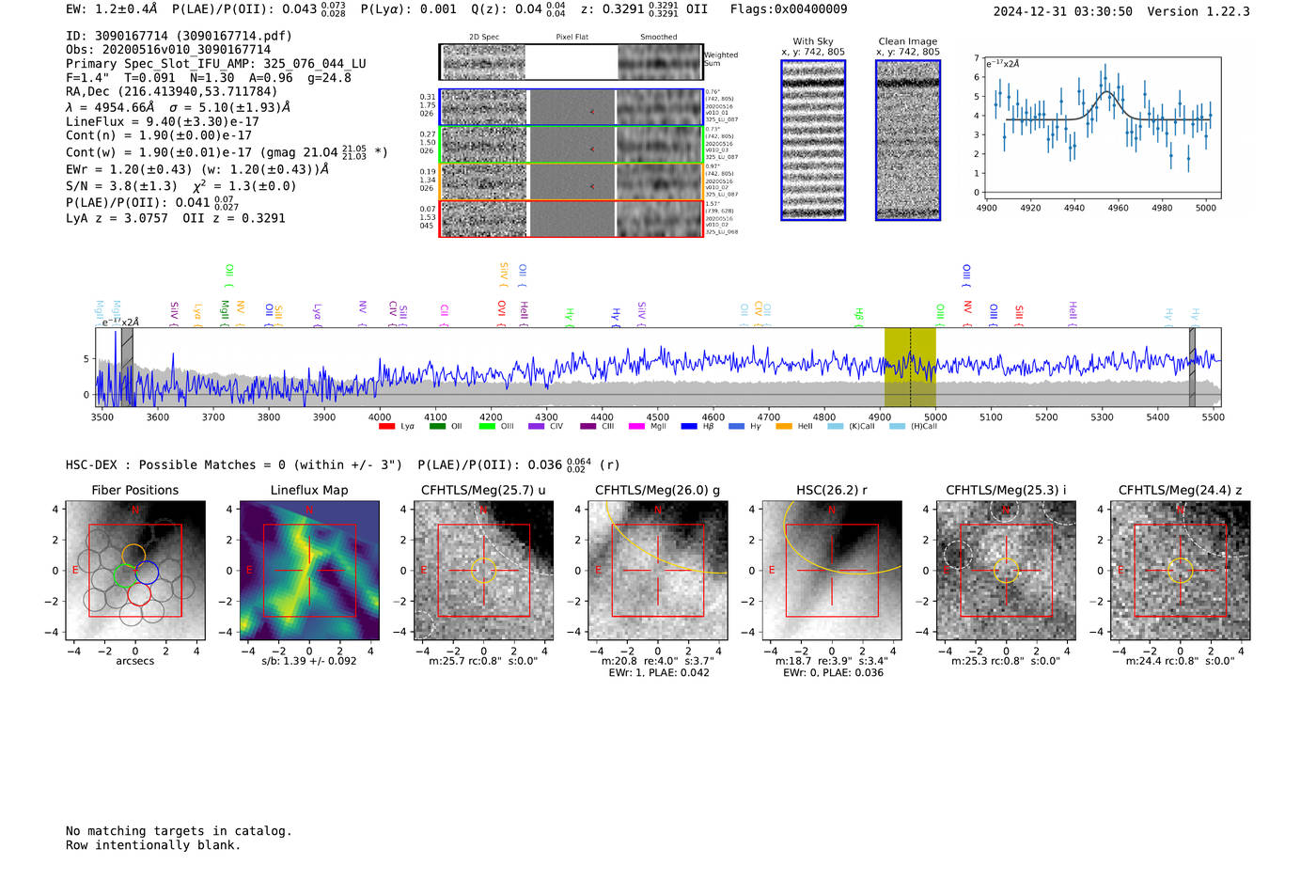Click the With Sky cutout image

tap(813, 140)
